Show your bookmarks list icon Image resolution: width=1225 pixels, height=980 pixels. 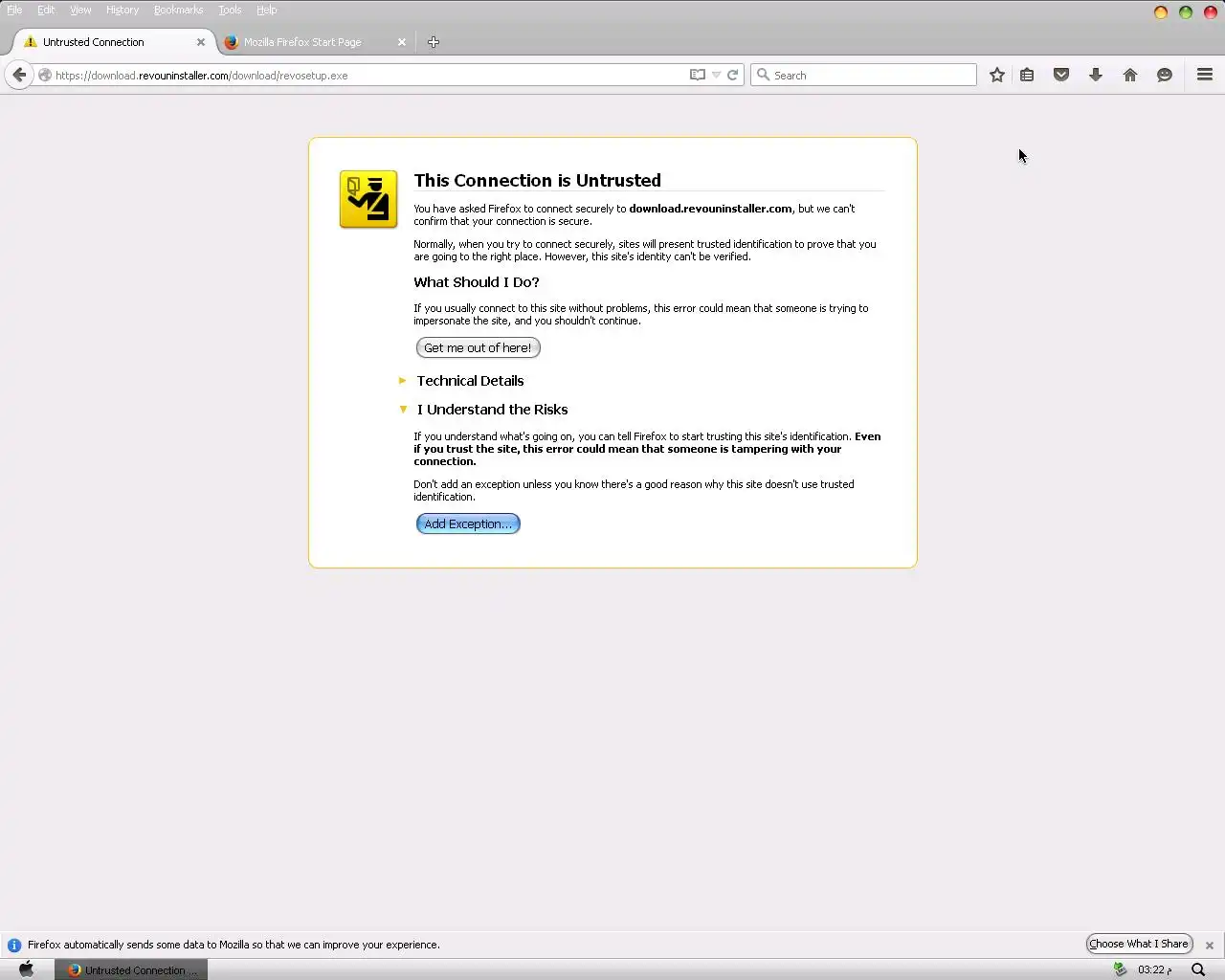click(x=1027, y=75)
